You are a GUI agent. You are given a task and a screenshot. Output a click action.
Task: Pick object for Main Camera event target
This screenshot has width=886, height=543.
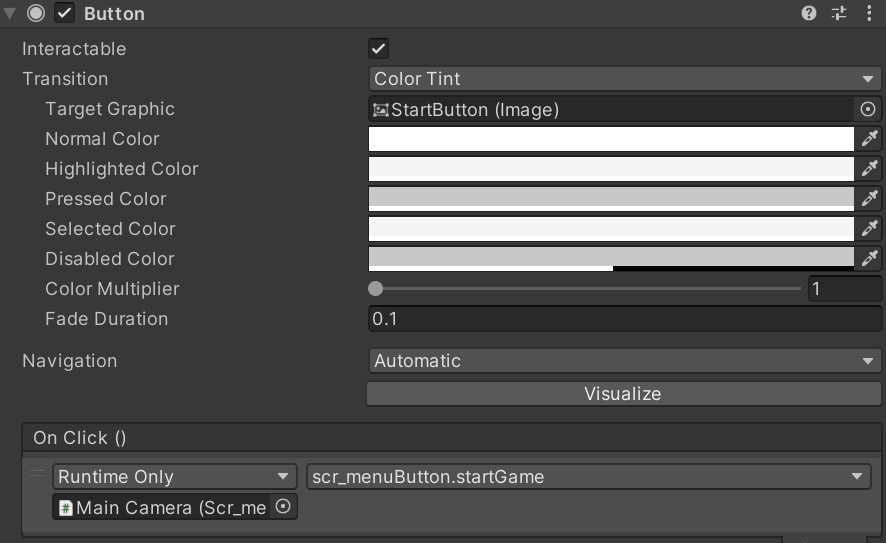click(283, 507)
